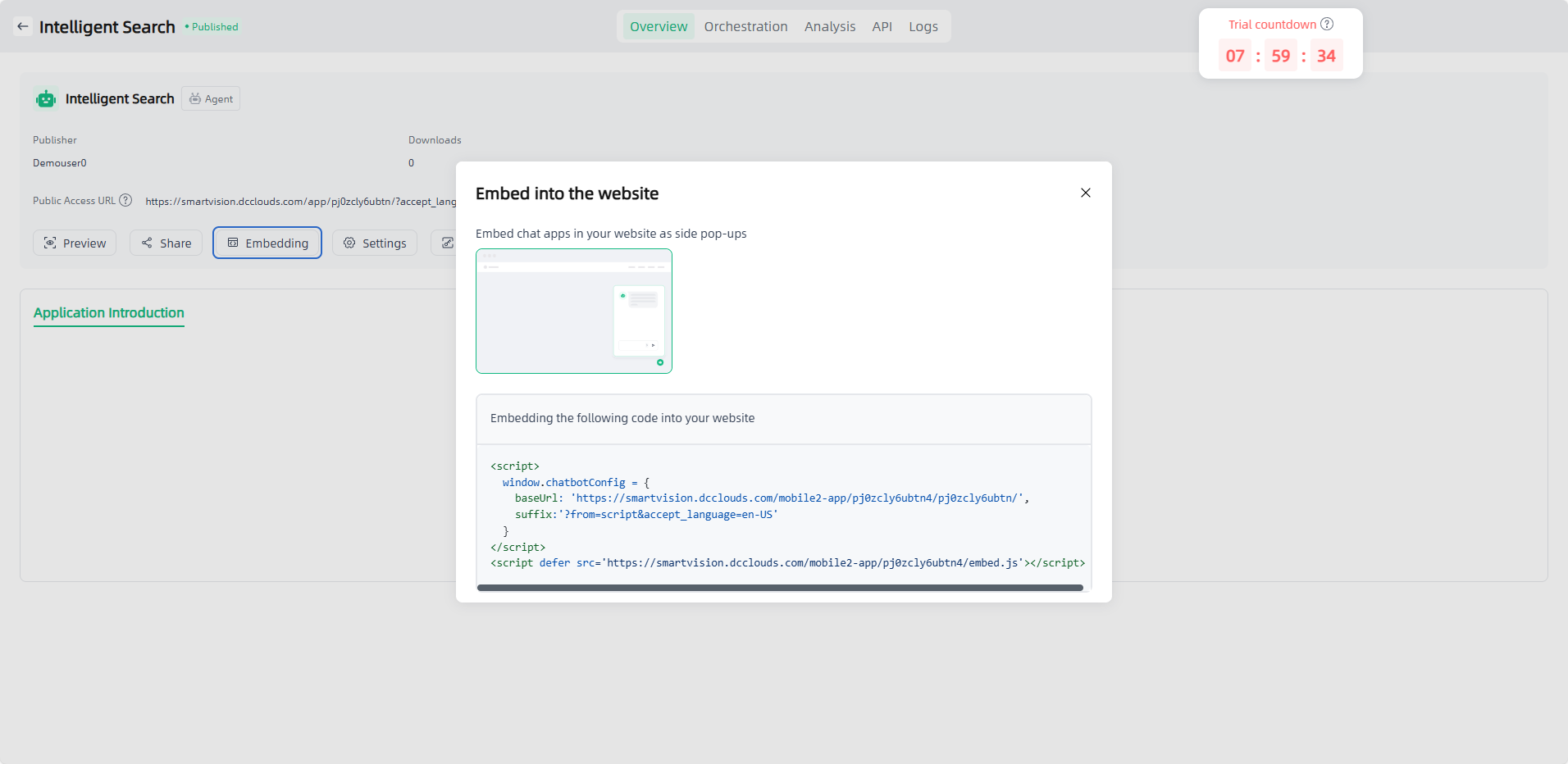Click the Trial countdown help icon
The image size is (1568, 764).
tap(1326, 25)
